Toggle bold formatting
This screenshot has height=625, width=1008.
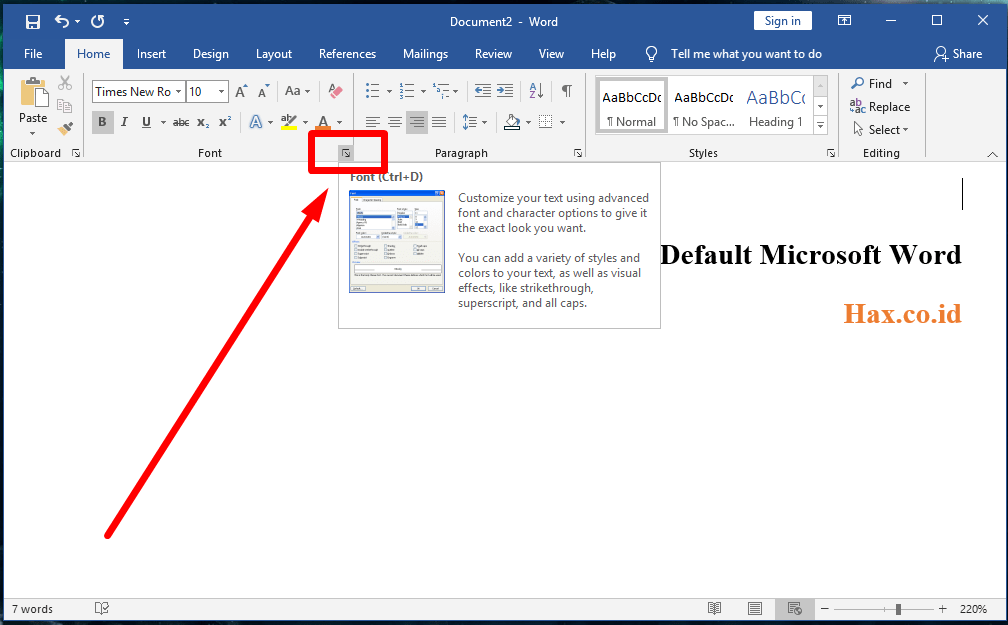[102, 122]
